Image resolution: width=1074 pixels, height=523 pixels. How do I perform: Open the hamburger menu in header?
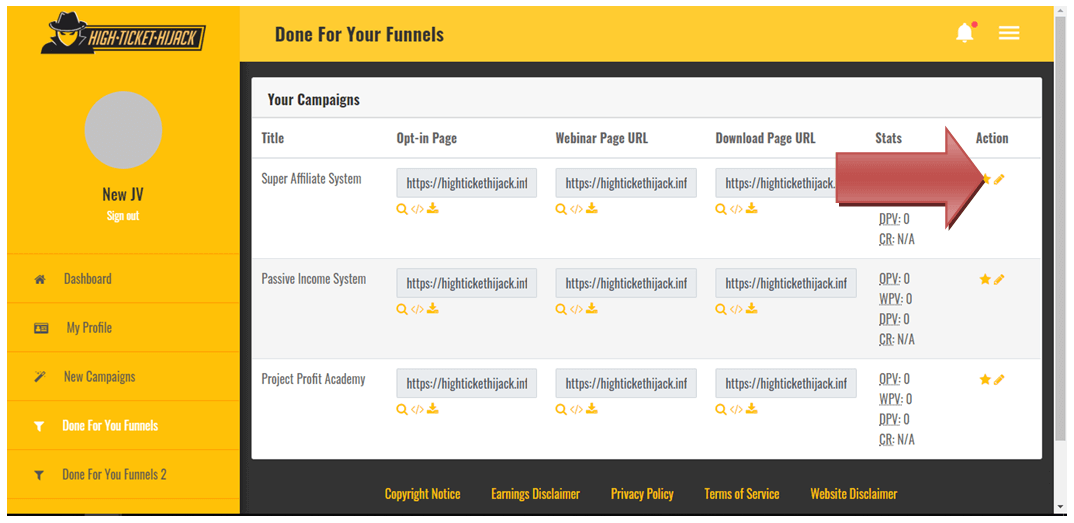click(1009, 33)
